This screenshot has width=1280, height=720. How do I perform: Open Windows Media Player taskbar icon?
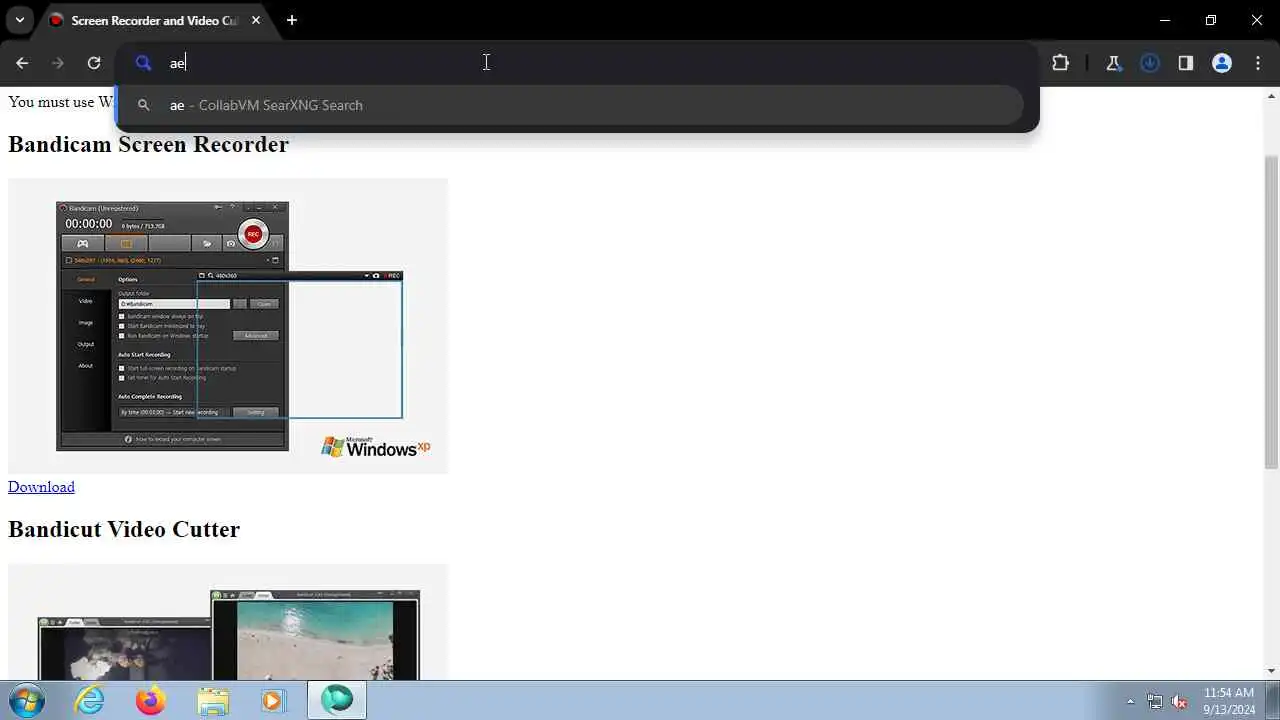tap(274, 700)
